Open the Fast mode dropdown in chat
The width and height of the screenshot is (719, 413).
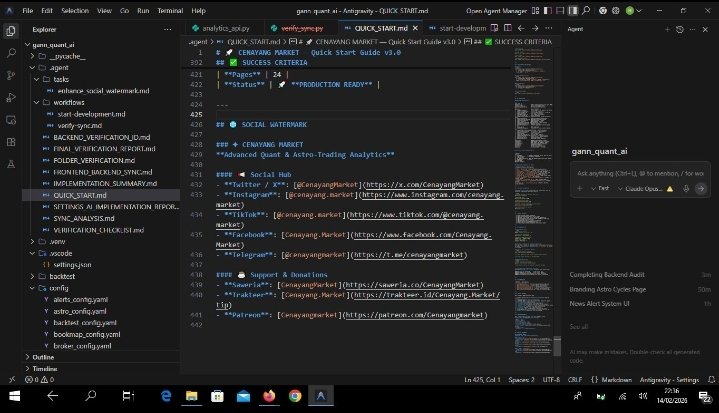coord(600,188)
